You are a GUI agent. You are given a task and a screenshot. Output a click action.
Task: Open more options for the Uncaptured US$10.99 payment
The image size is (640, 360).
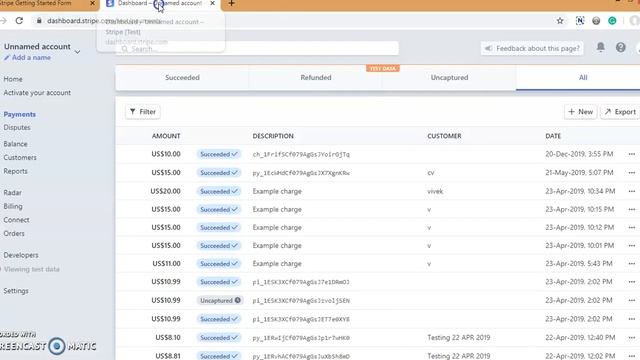point(631,300)
